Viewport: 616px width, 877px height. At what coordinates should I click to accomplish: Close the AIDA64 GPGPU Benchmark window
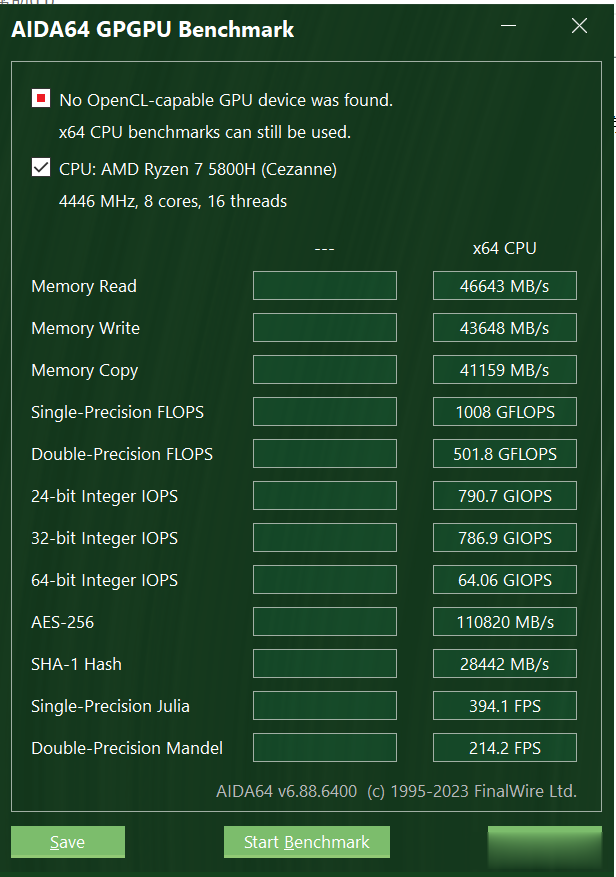pyautogui.click(x=580, y=26)
